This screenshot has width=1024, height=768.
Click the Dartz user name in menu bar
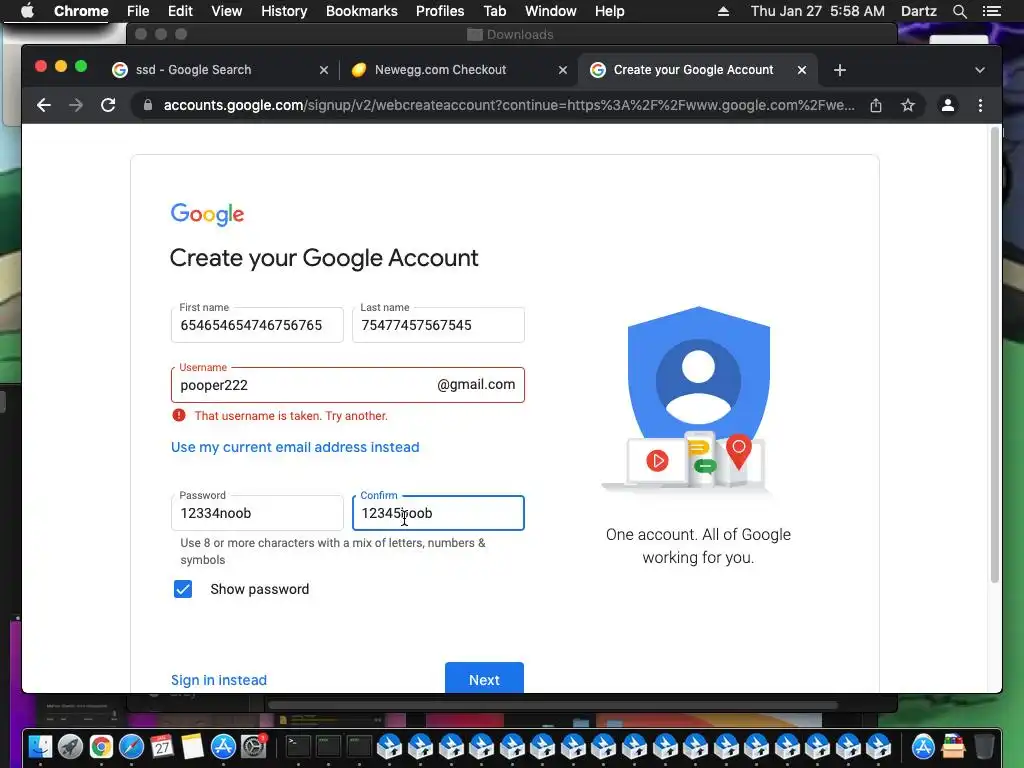[x=918, y=11]
